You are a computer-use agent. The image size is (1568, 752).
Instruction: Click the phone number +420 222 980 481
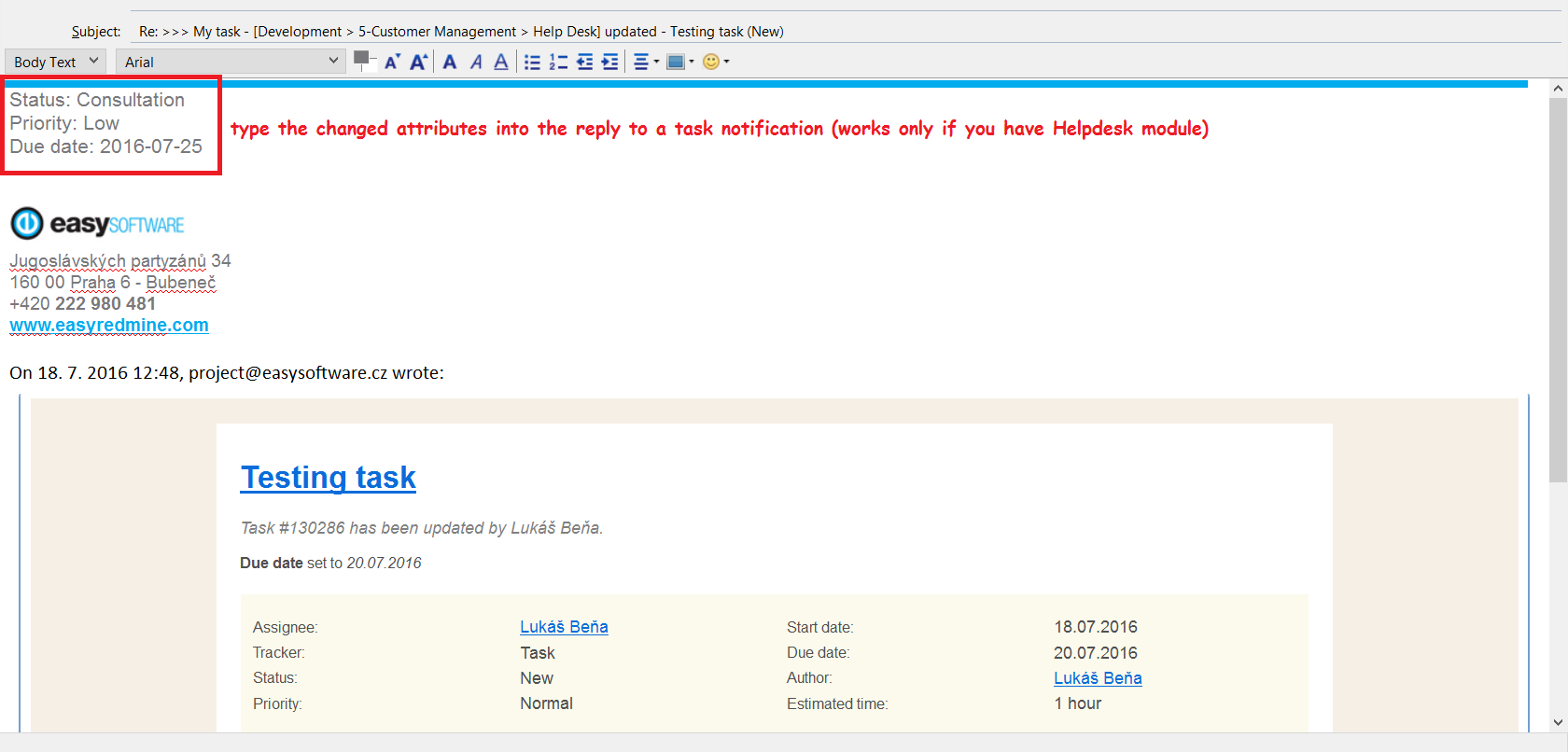click(82, 303)
